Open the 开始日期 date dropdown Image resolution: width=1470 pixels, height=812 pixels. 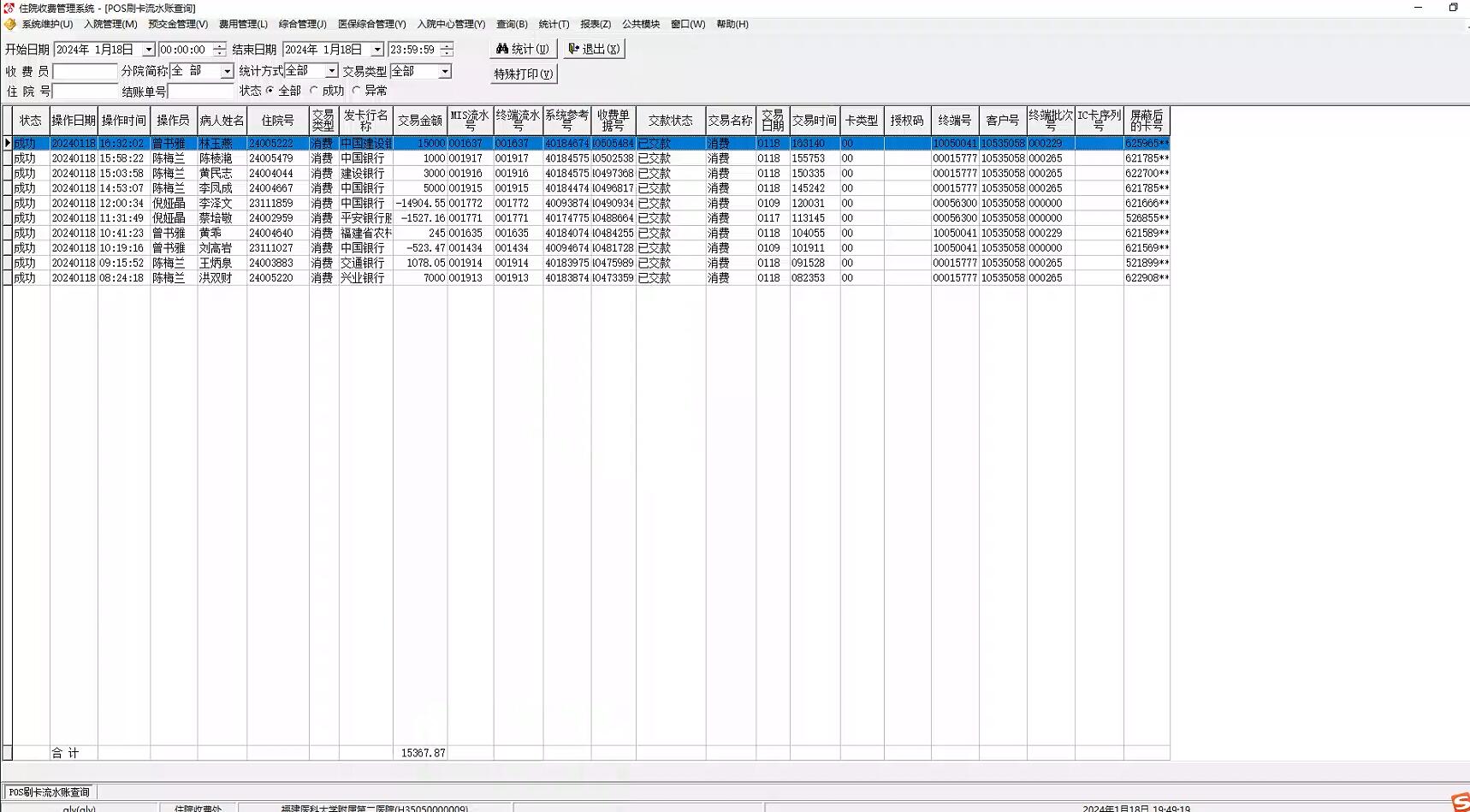pos(148,50)
